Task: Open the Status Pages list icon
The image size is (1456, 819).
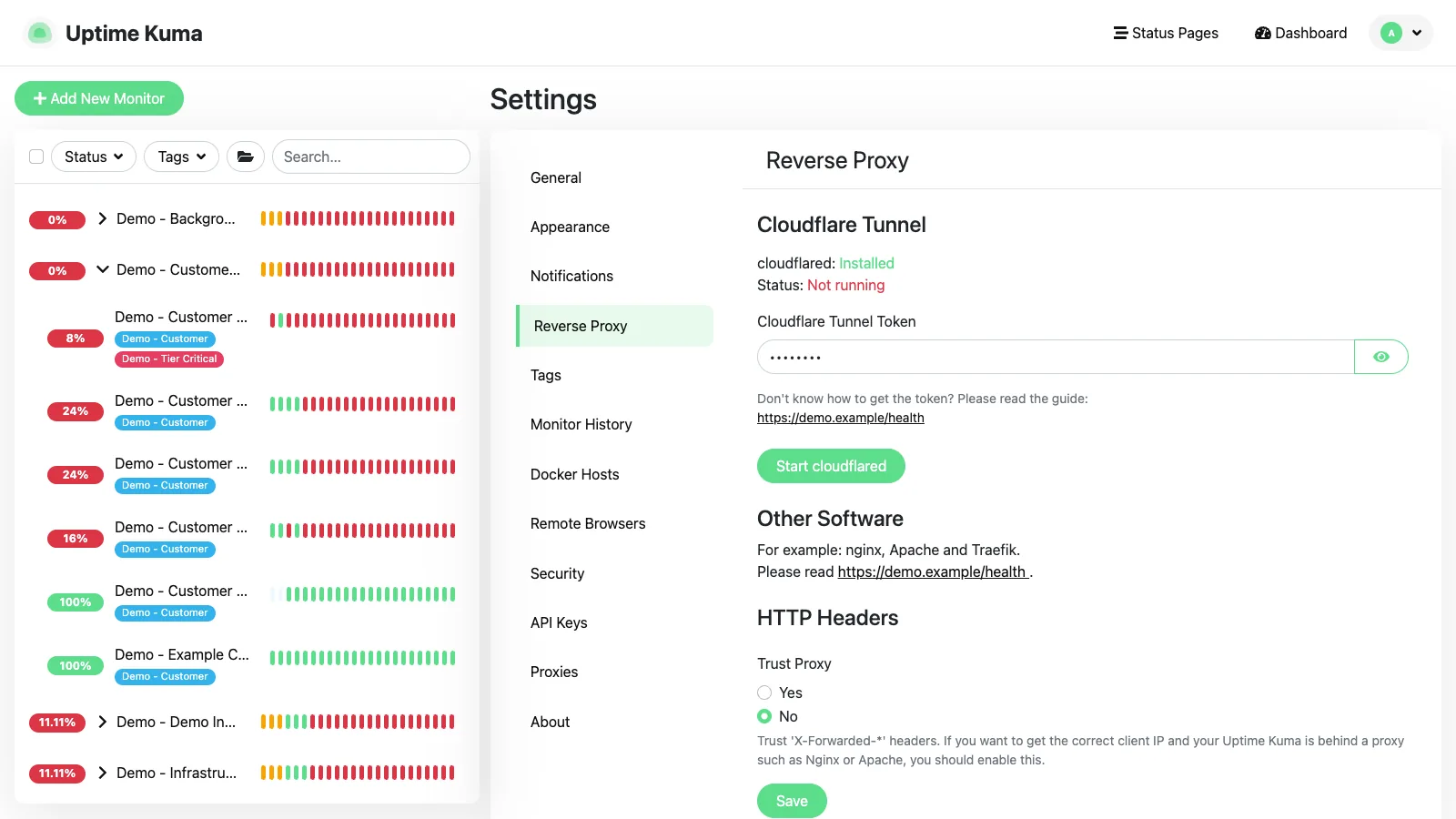Action: [x=1120, y=33]
